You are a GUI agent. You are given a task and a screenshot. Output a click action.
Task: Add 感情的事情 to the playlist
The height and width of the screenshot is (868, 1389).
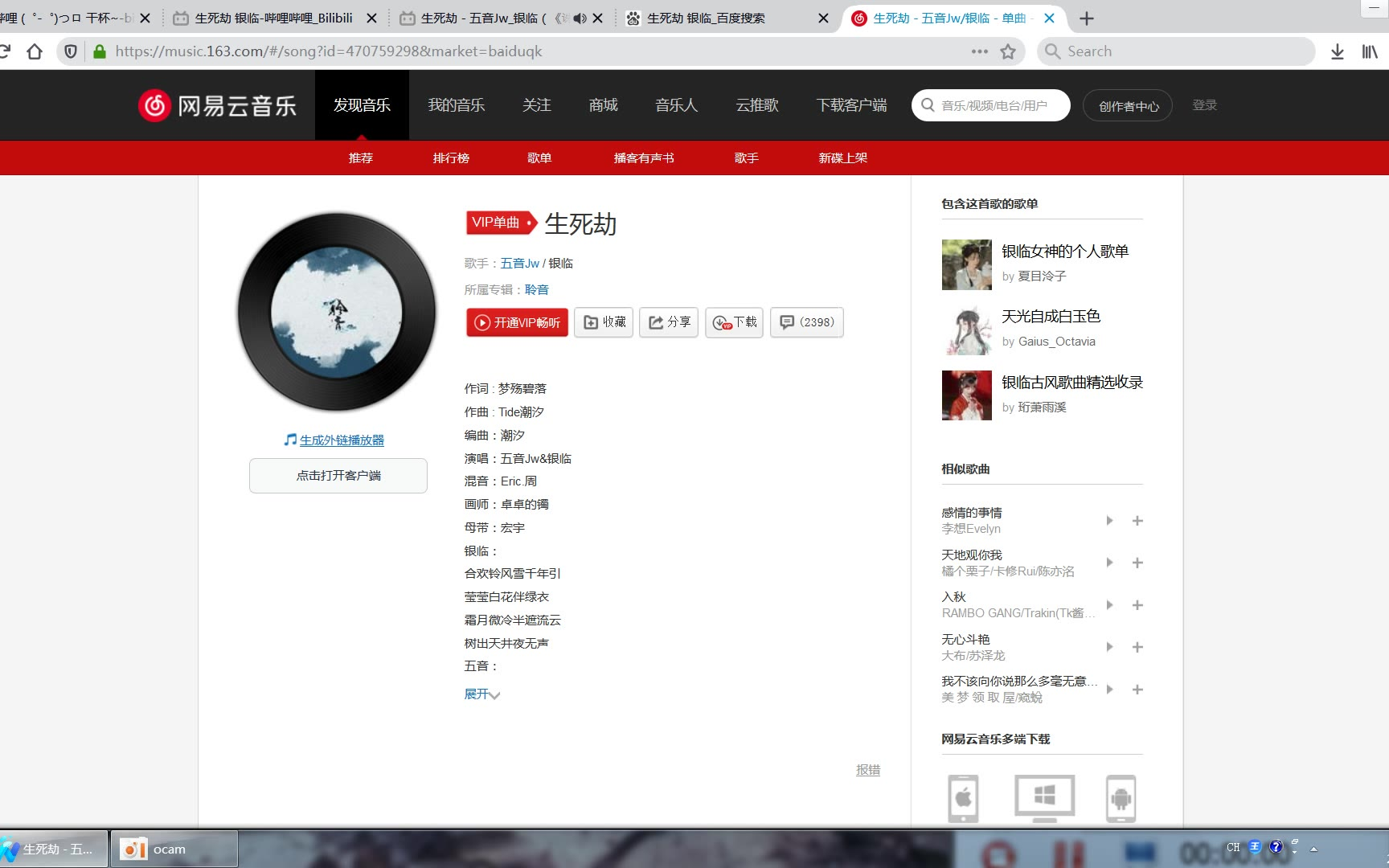coord(1137,520)
